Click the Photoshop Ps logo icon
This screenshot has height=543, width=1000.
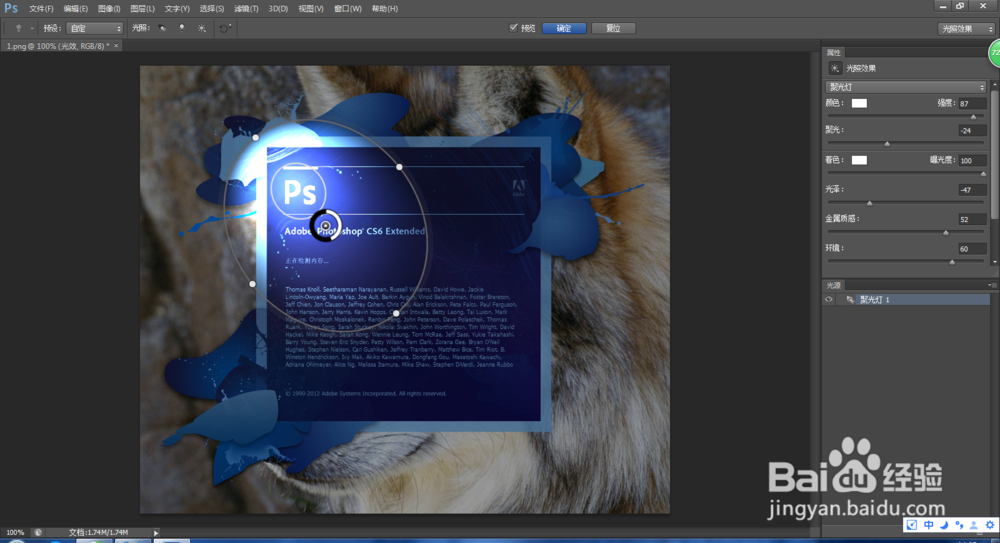pos(11,8)
